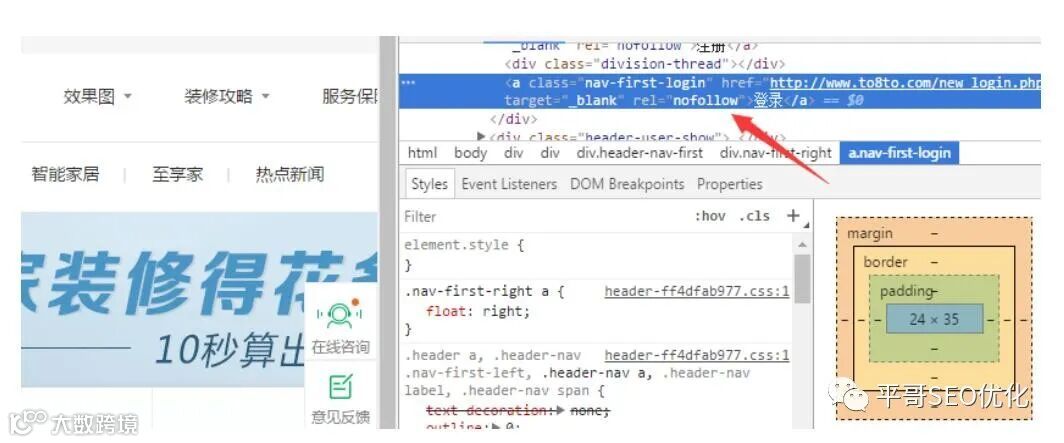Viewport: 1064px width, 443px height.
Task: Switch to the Event Listeners tab
Action: click(509, 184)
